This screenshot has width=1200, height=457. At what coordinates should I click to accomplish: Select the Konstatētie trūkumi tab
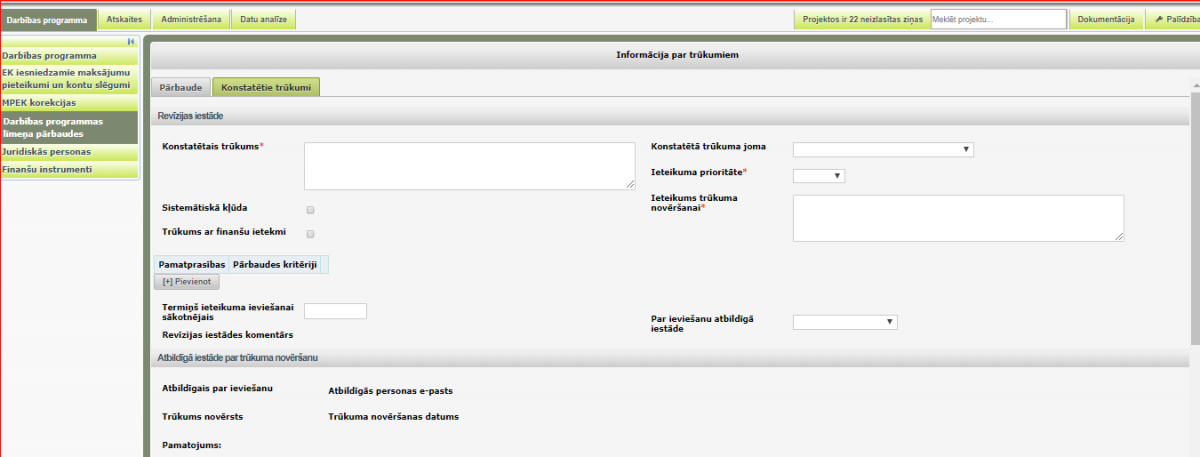[266, 88]
